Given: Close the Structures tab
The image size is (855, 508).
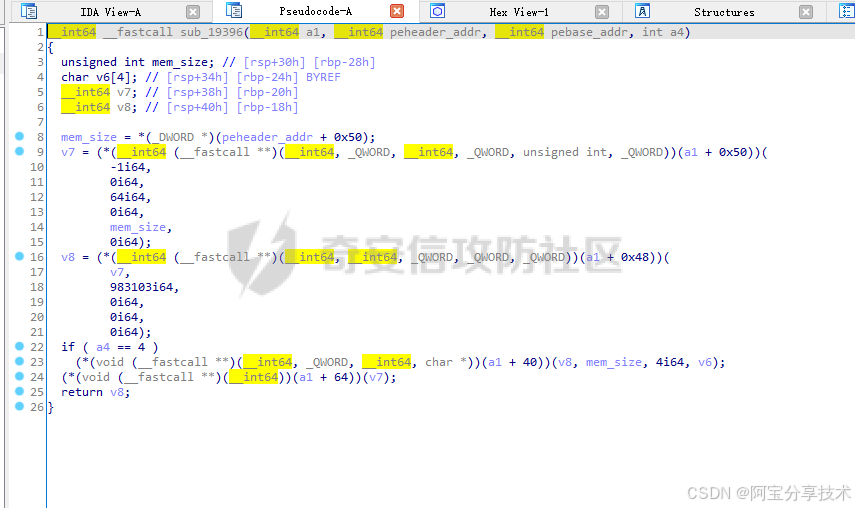Looking at the screenshot, I should [806, 11].
